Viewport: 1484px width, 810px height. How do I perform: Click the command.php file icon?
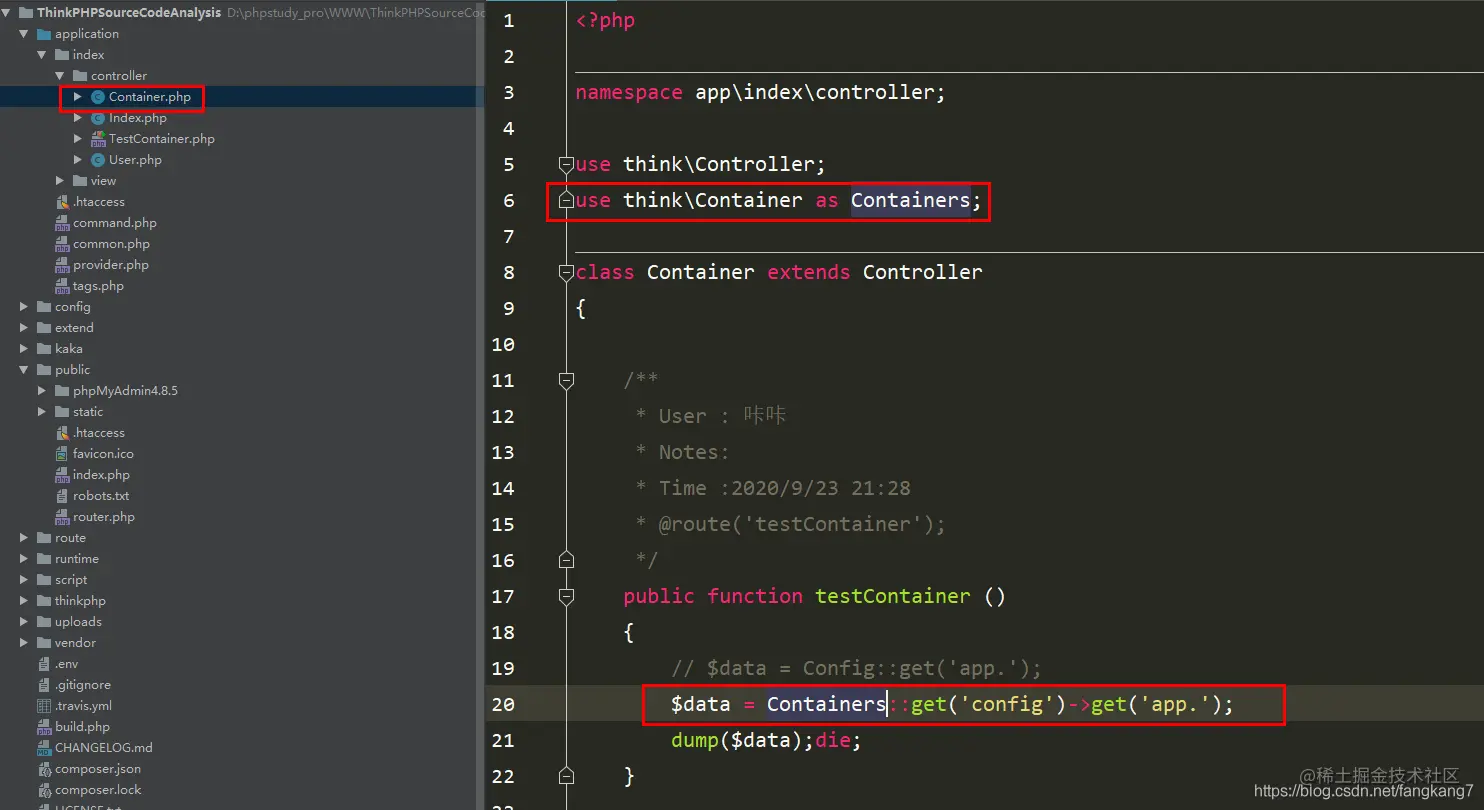(x=62, y=223)
